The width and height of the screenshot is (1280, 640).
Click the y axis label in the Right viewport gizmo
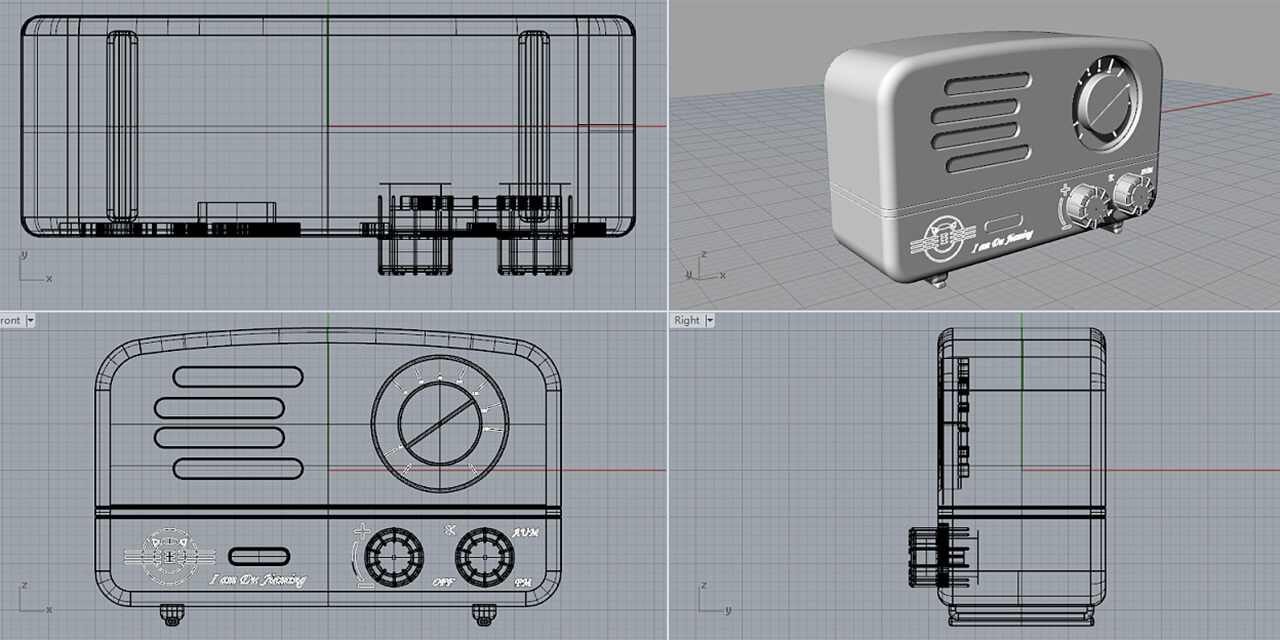click(728, 611)
